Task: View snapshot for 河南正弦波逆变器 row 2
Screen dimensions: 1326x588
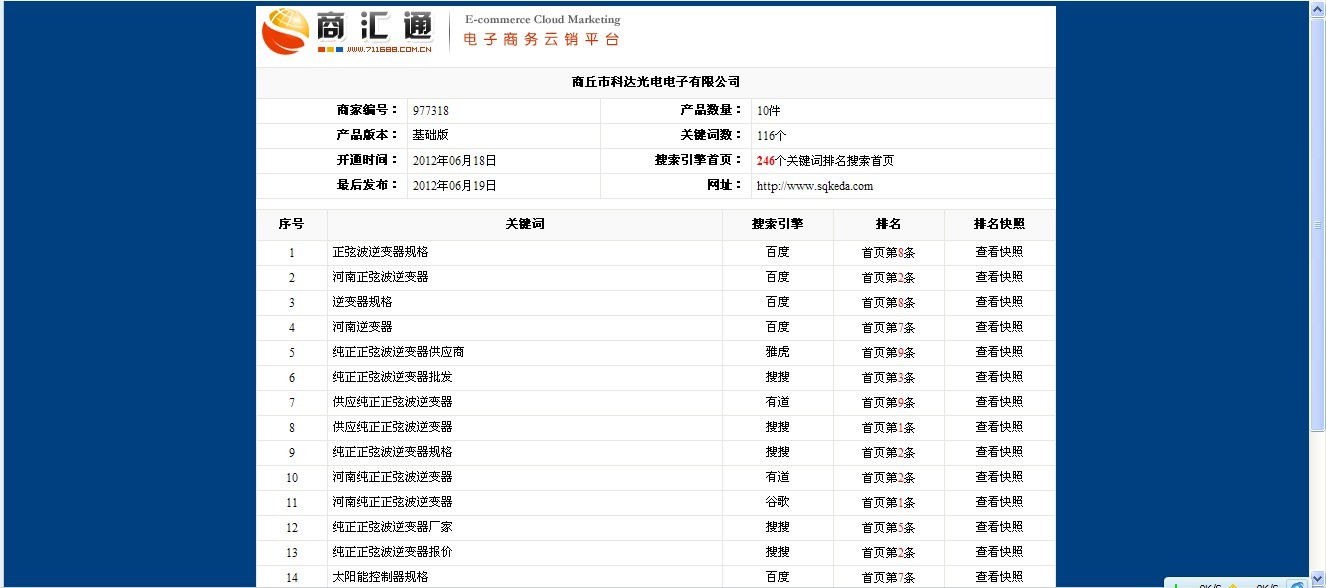Action: (x=999, y=277)
